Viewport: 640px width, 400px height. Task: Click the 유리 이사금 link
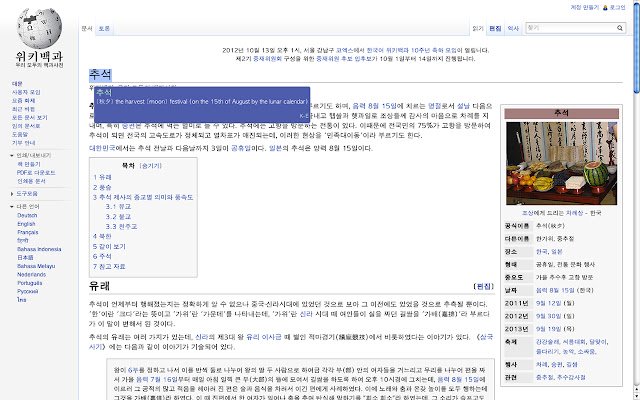tap(264, 337)
